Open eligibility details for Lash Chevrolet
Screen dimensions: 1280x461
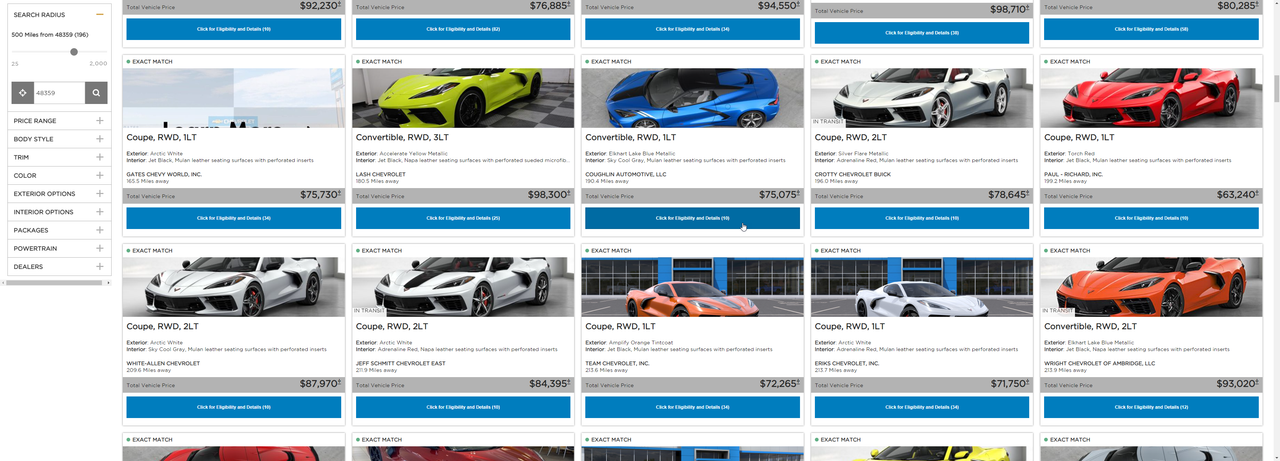click(x=463, y=218)
